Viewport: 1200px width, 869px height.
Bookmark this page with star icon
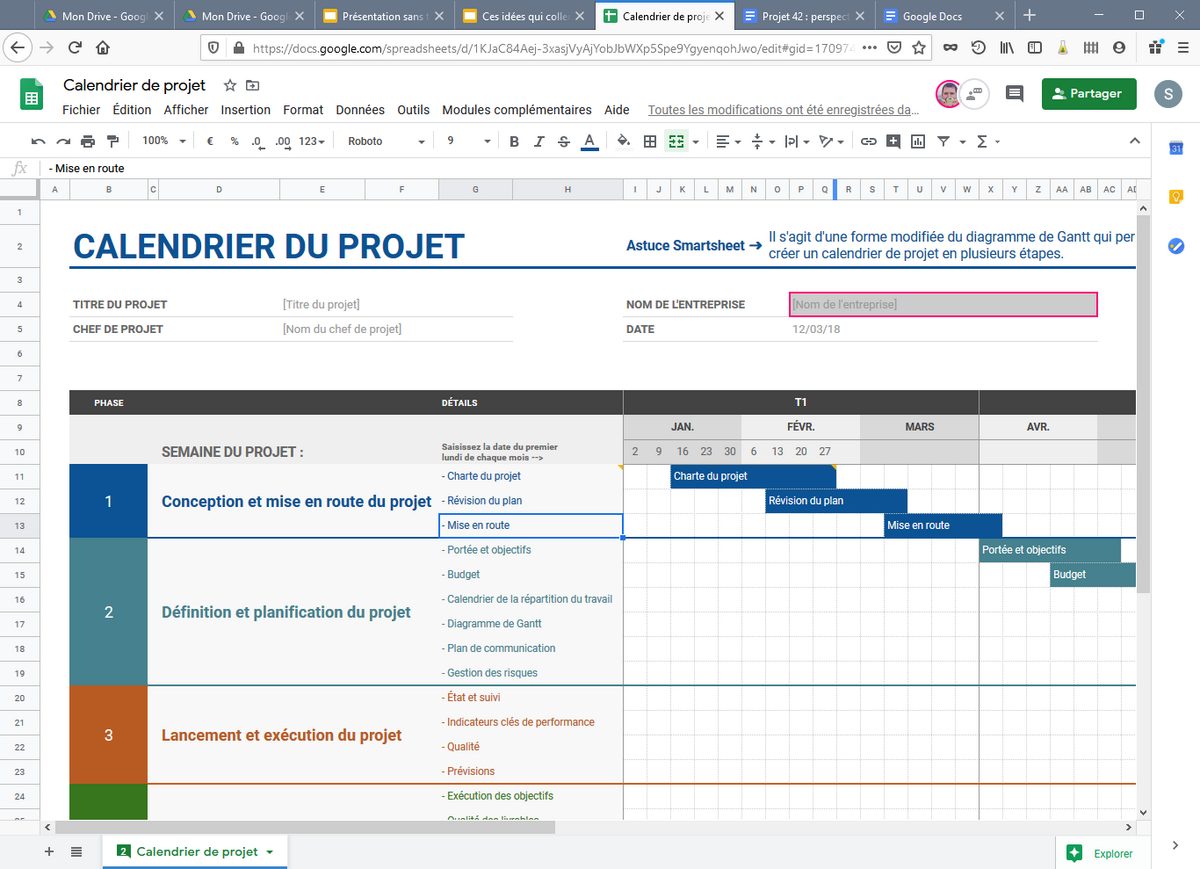point(919,47)
